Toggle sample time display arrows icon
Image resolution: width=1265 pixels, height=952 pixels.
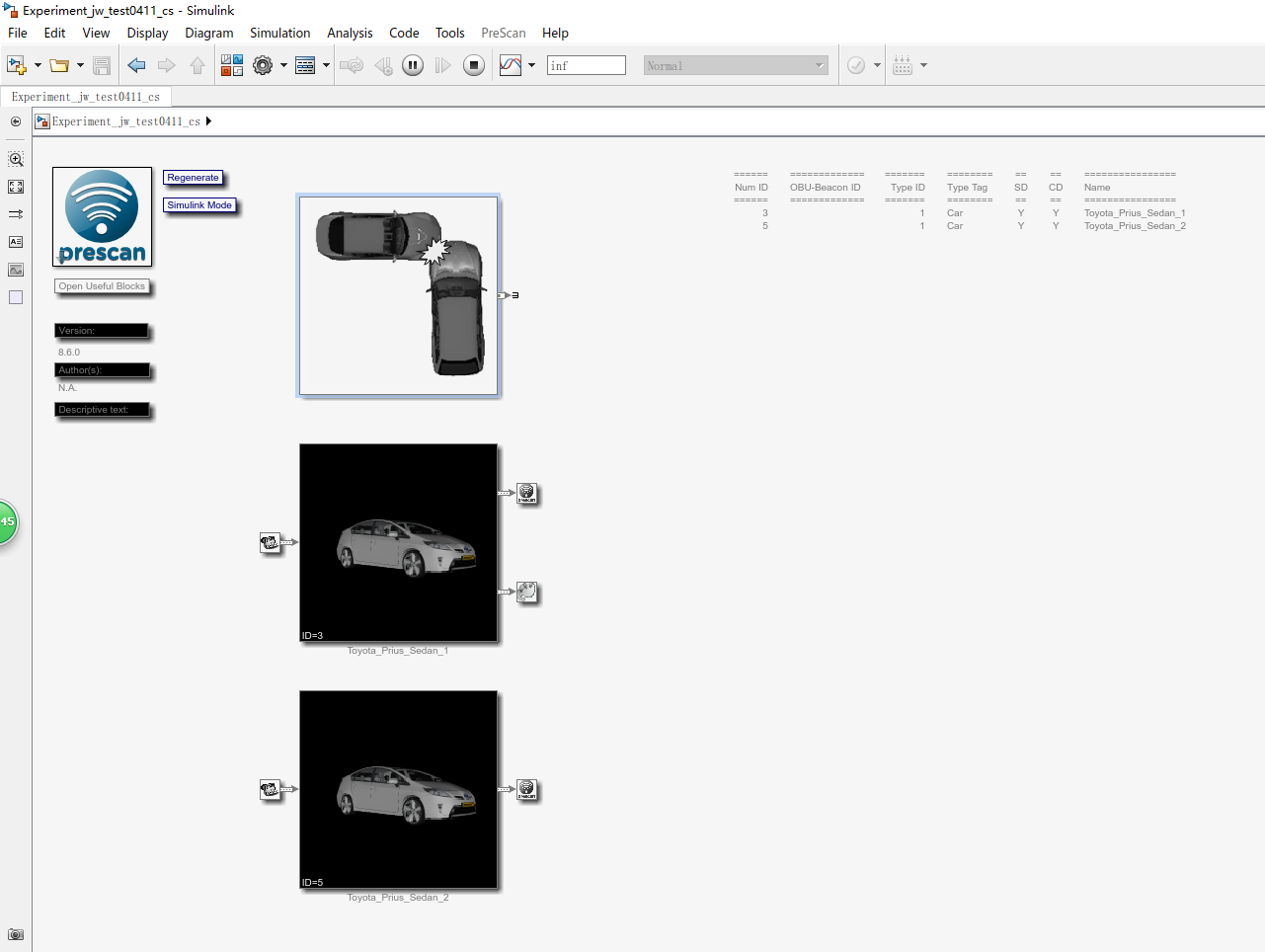point(16,214)
